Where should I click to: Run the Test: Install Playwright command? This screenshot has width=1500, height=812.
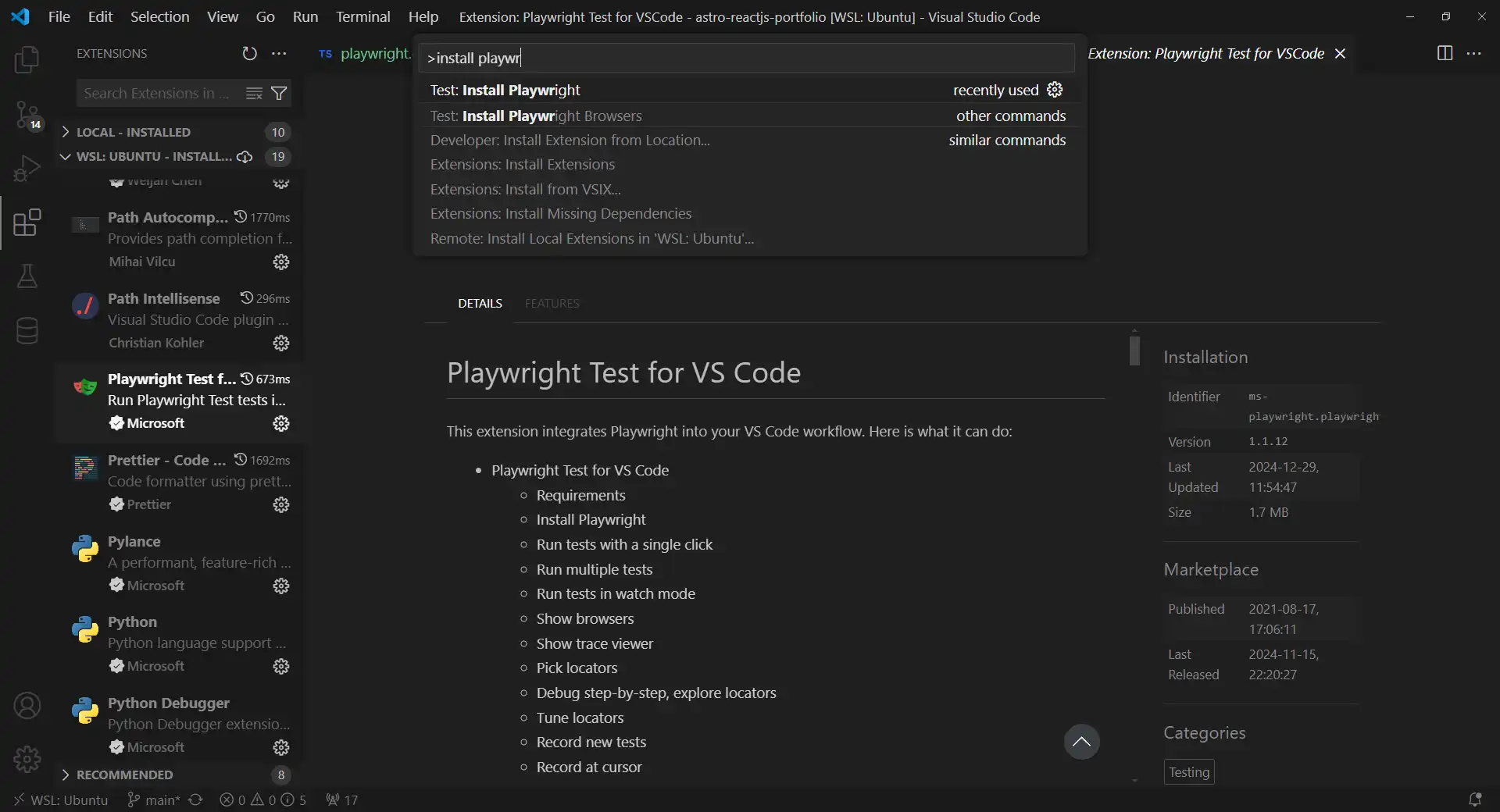click(x=505, y=90)
